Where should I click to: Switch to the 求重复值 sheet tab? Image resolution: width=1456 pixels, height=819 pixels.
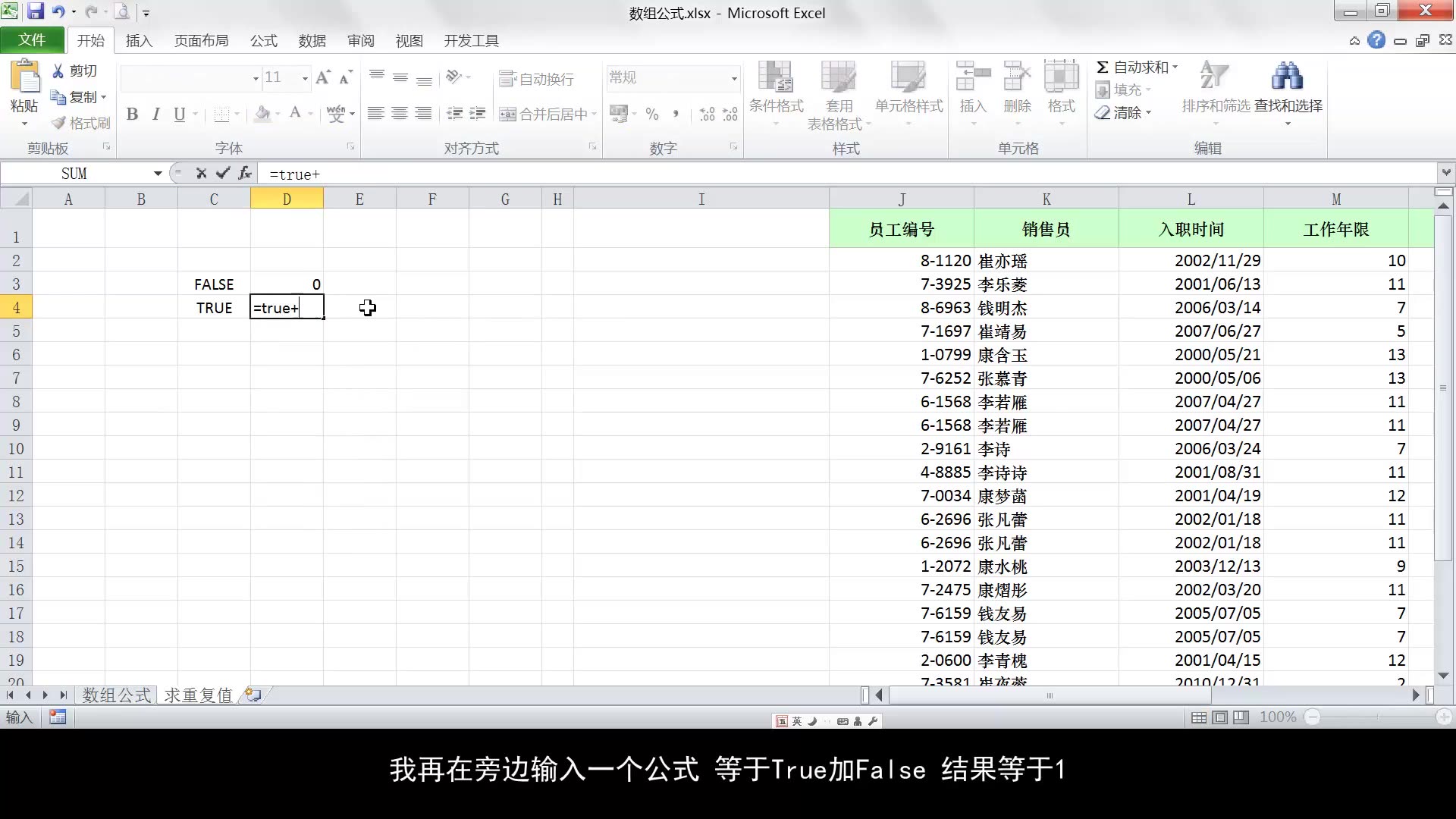click(197, 695)
